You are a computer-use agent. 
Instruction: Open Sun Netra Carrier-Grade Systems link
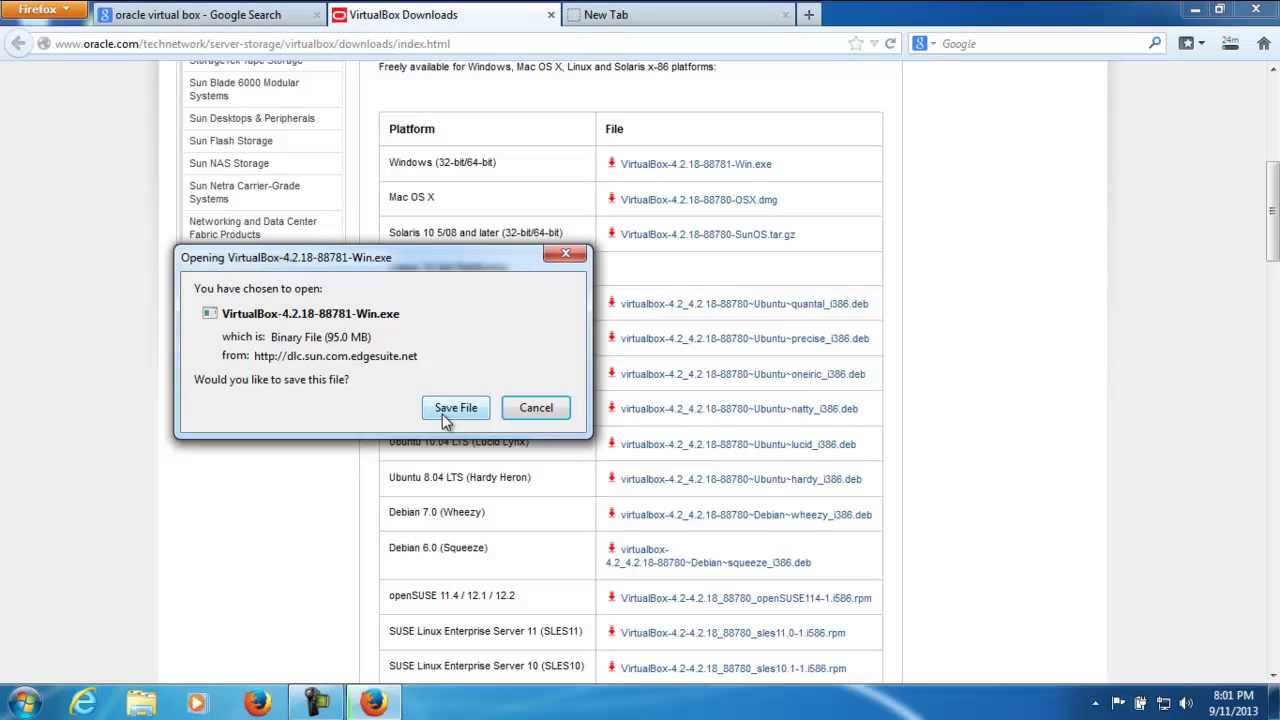pos(244,192)
